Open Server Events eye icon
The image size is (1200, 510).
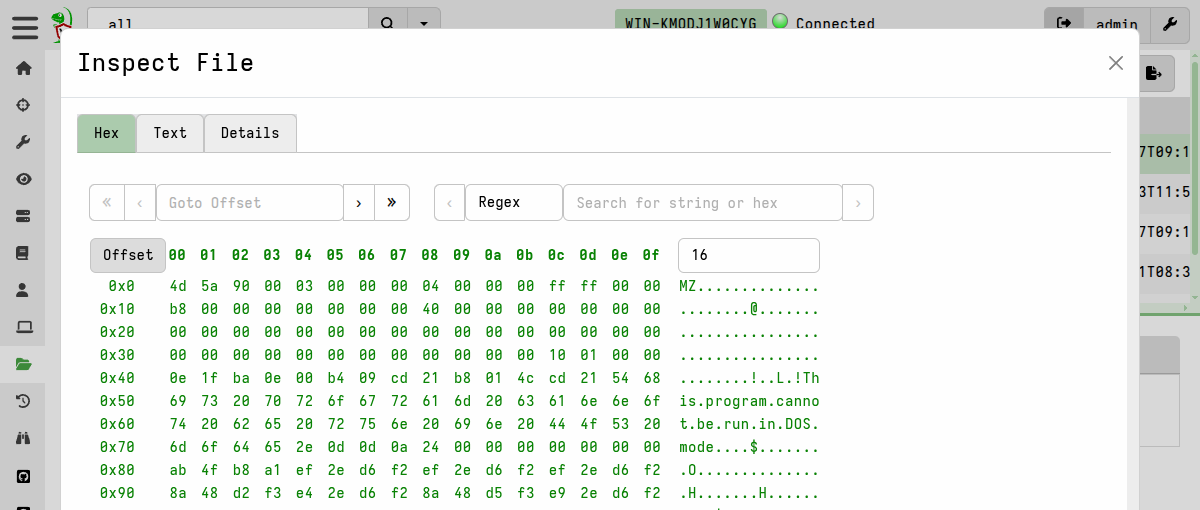tap(24, 179)
